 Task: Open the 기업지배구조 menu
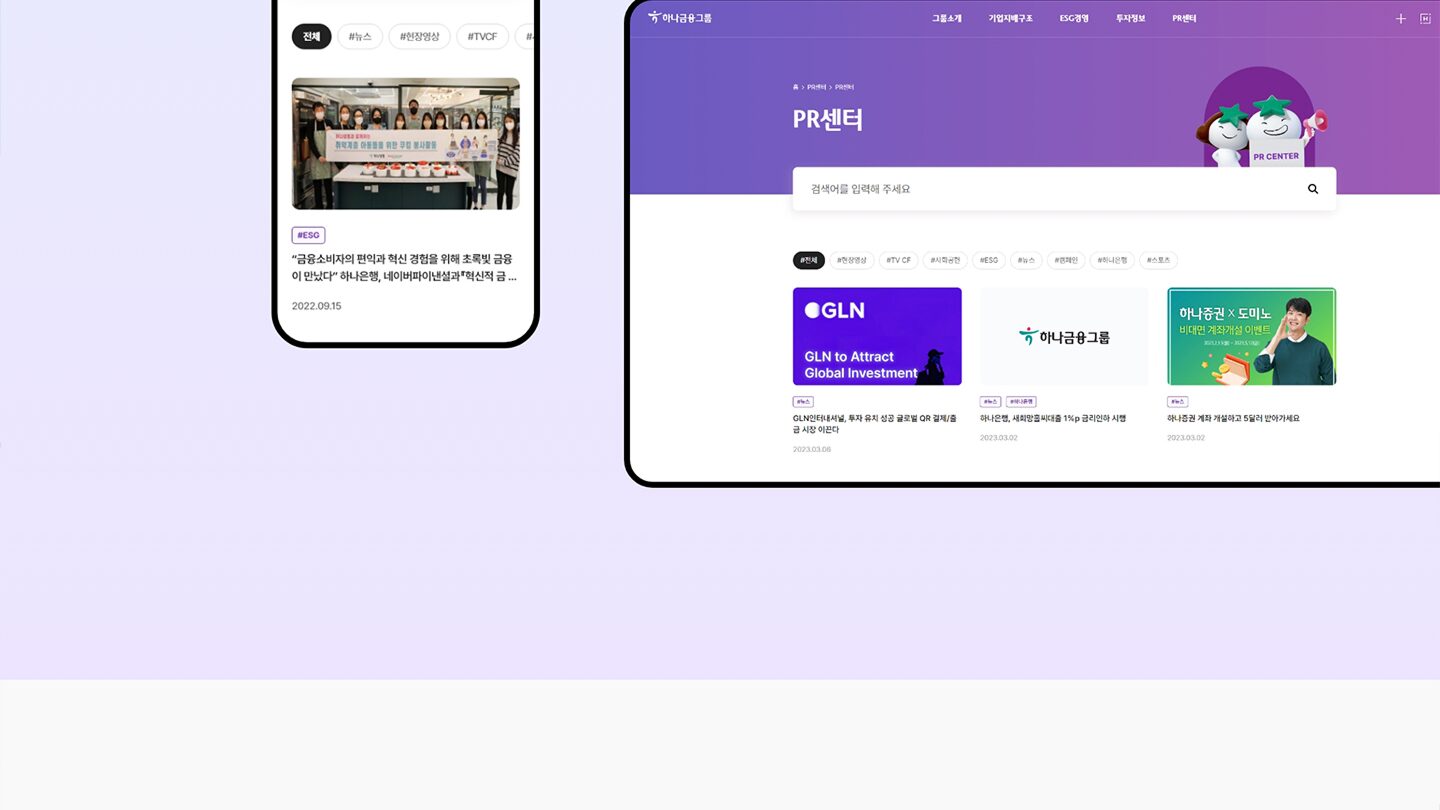coord(1010,18)
